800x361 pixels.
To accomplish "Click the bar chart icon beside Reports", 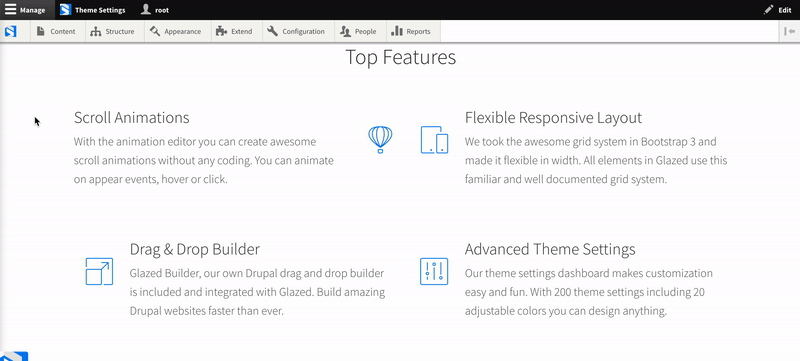I will pos(396,31).
